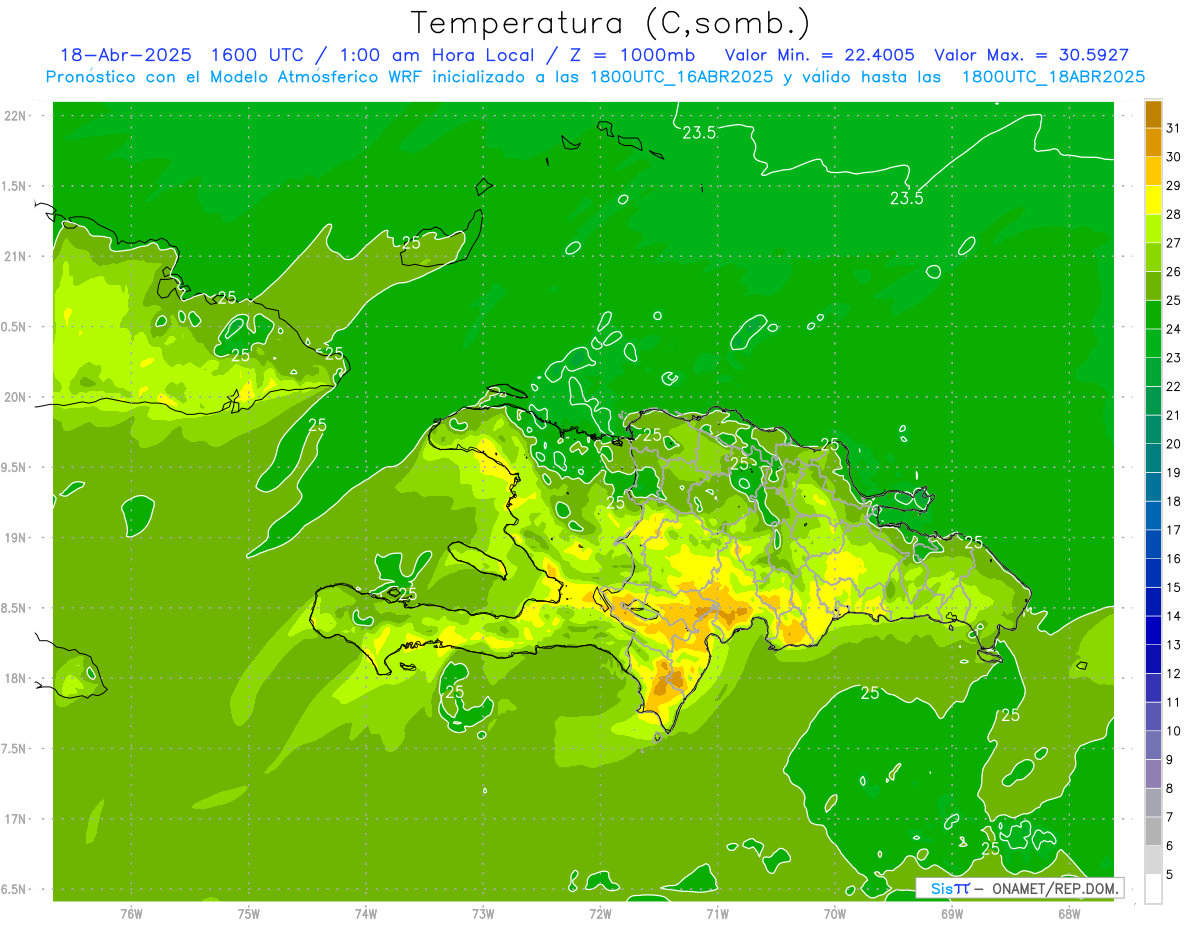The height and width of the screenshot is (927, 1200).
Task: Click lime swatch between 26 and 27
Action: click(1153, 257)
